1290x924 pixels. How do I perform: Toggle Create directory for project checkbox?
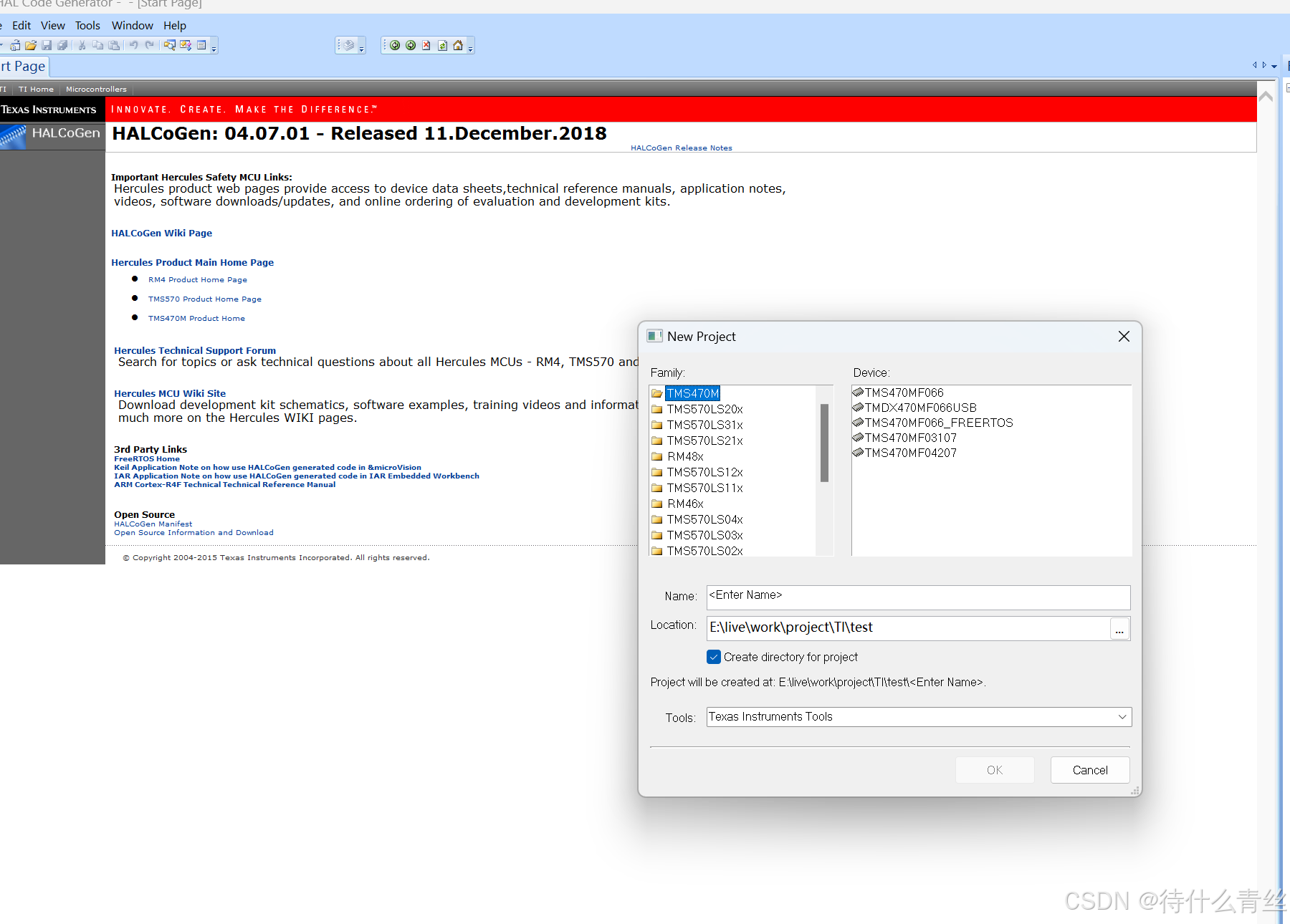[x=714, y=657]
